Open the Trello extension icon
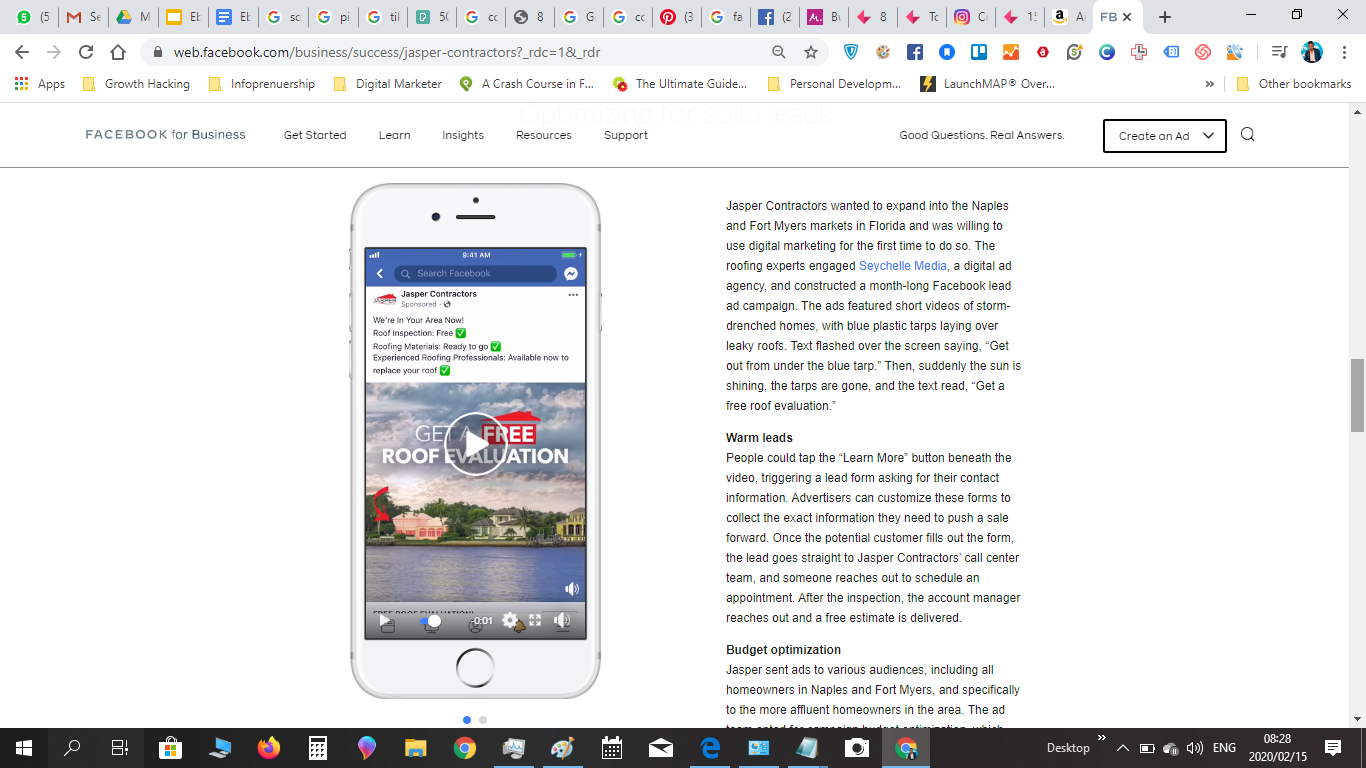 click(979, 52)
